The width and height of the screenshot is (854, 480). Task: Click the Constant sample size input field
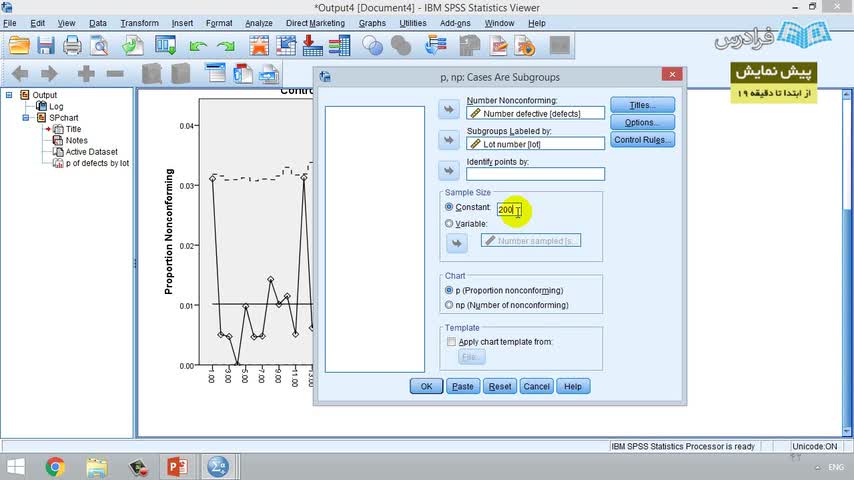pos(510,210)
